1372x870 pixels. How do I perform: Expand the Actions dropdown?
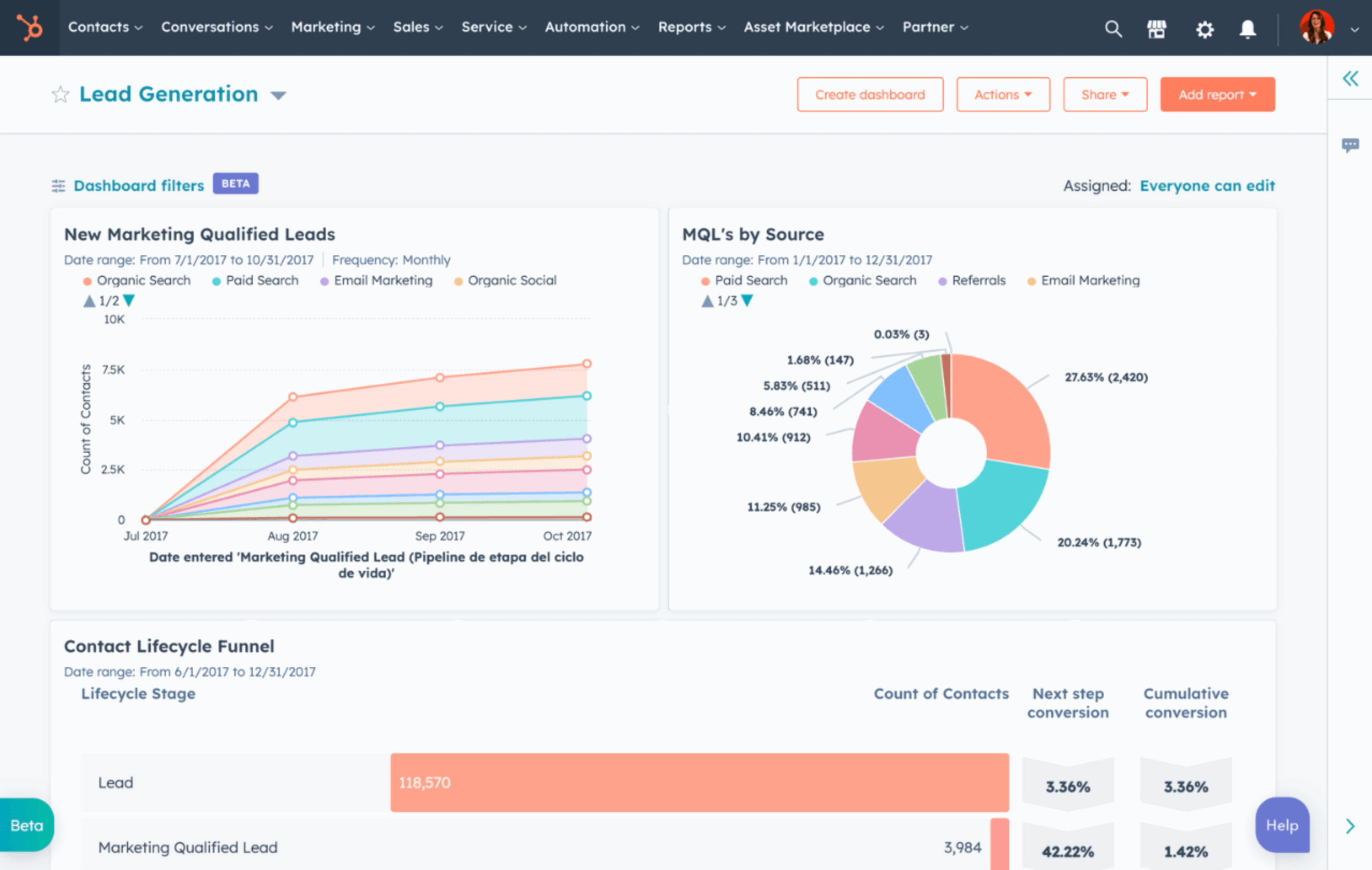[1002, 94]
